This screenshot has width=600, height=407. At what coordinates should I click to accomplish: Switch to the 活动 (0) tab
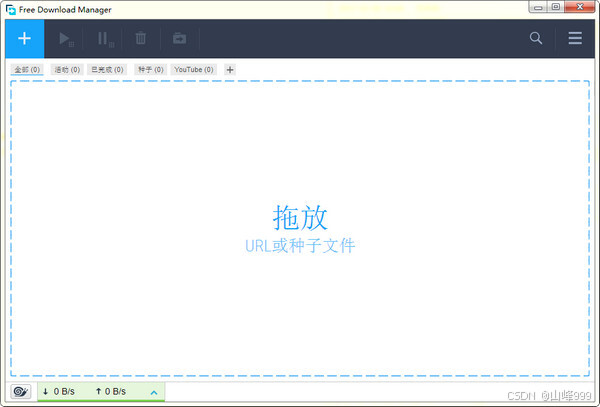pyautogui.click(x=67, y=70)
